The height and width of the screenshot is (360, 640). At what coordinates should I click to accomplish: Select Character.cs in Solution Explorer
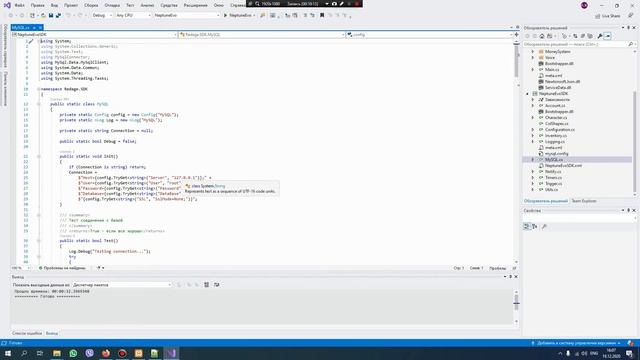pos(556,118)
